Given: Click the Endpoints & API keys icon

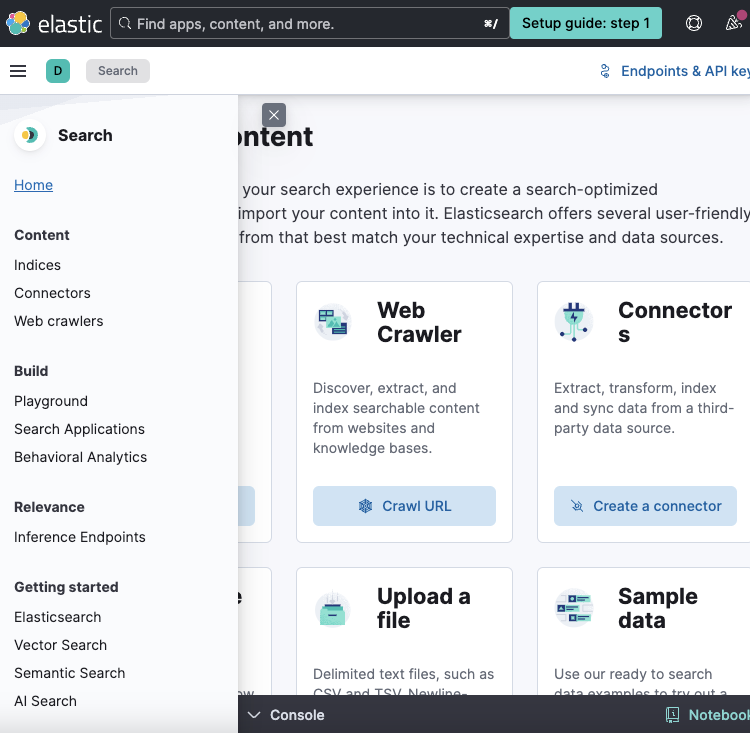Looking at the screenshot, I should [x=605, y=71].
